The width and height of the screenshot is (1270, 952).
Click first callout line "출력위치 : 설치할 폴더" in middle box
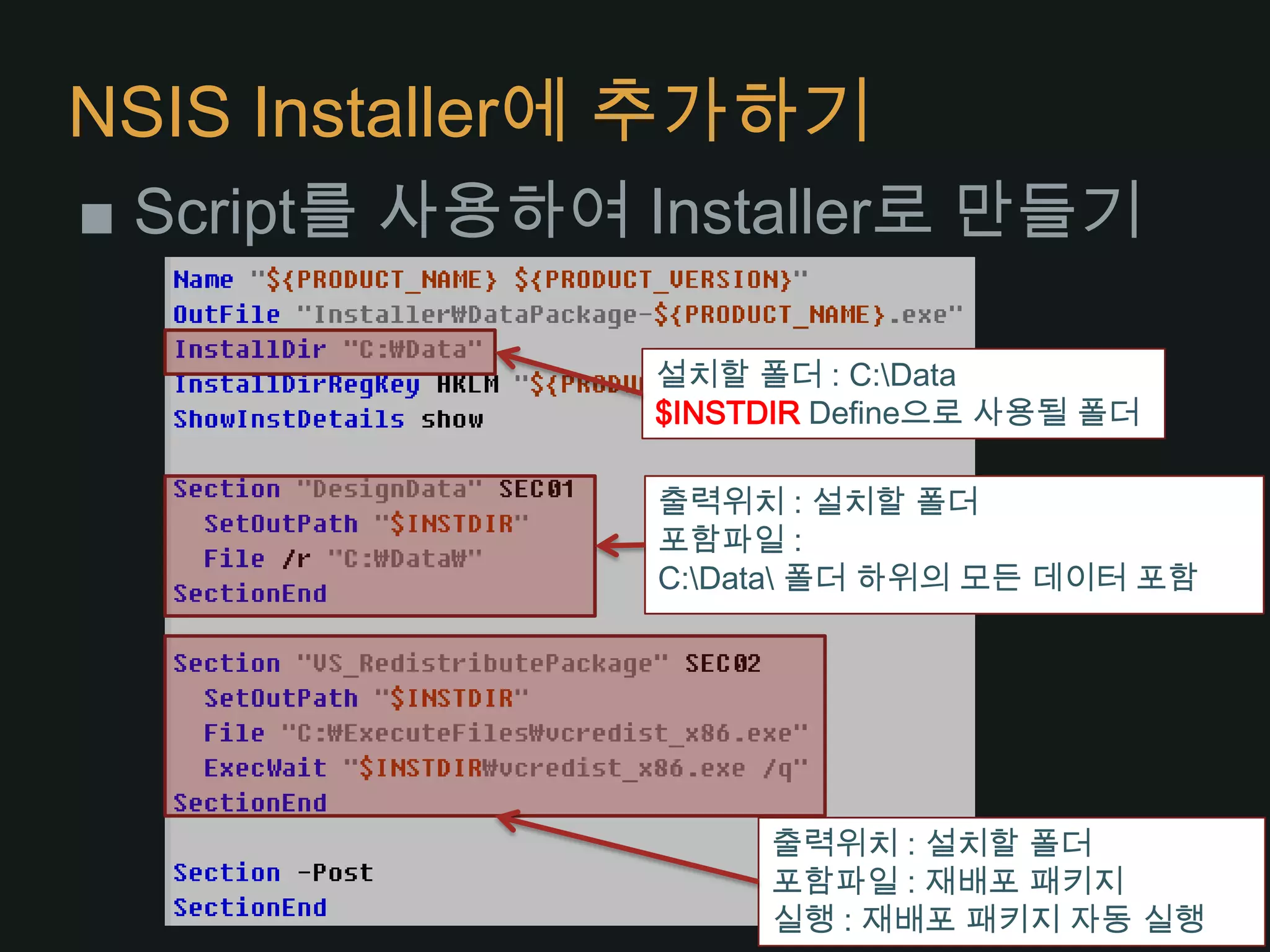pyautogui.click(x=818, y=501)
